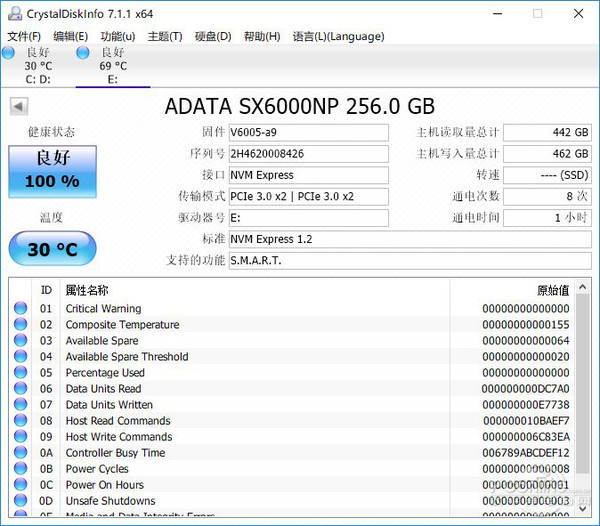Select the E: disk at 69 °C
600x526 pixels.
(113, 66)
